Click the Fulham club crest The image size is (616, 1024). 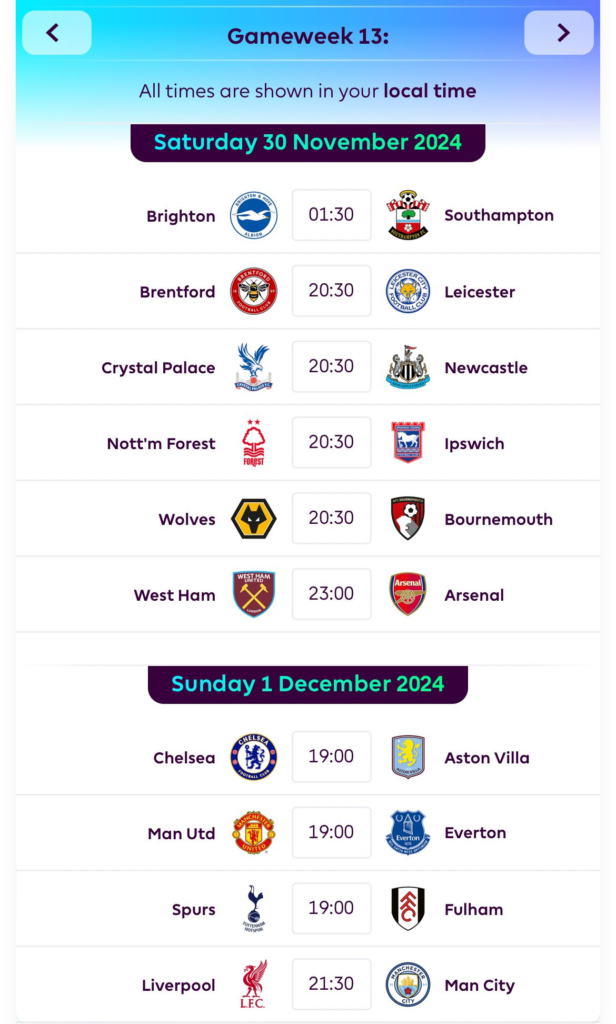click(408, 908)
